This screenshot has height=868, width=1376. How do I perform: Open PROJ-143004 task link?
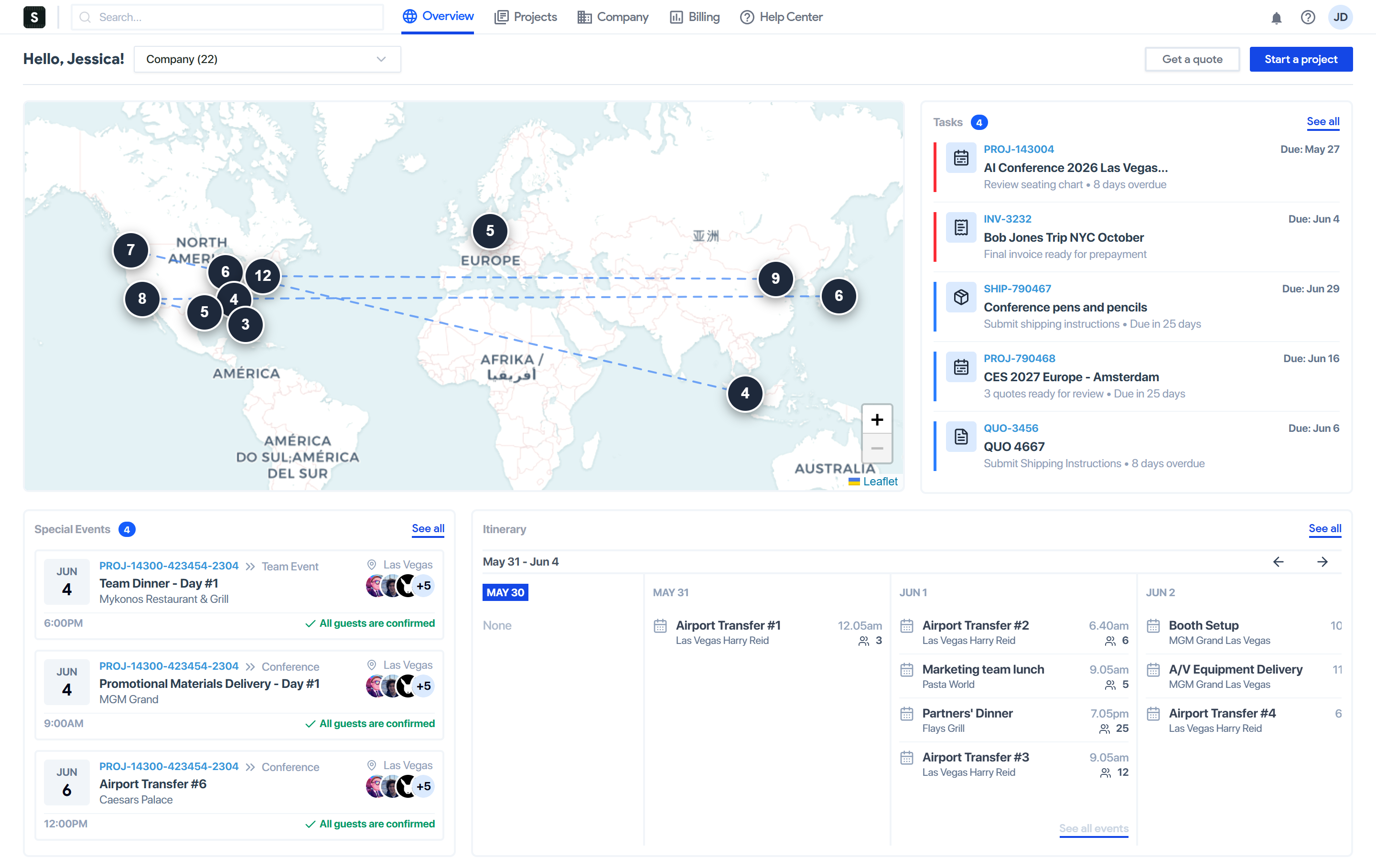[x=1018, y=149]
